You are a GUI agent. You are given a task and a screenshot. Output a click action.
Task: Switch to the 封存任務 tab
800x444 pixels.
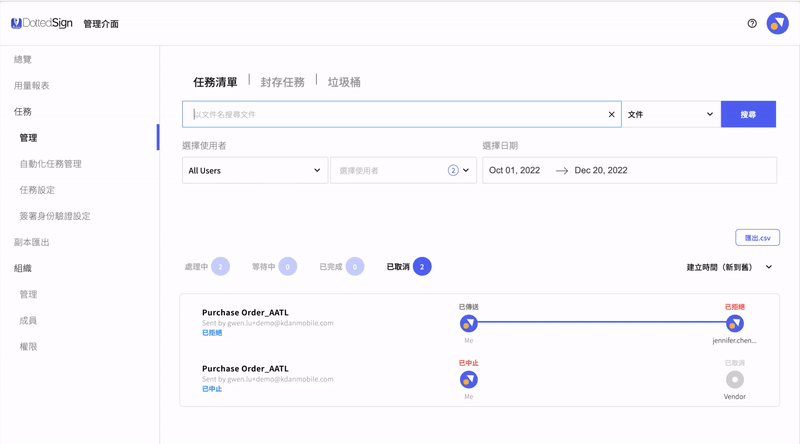tap(282, 82)
